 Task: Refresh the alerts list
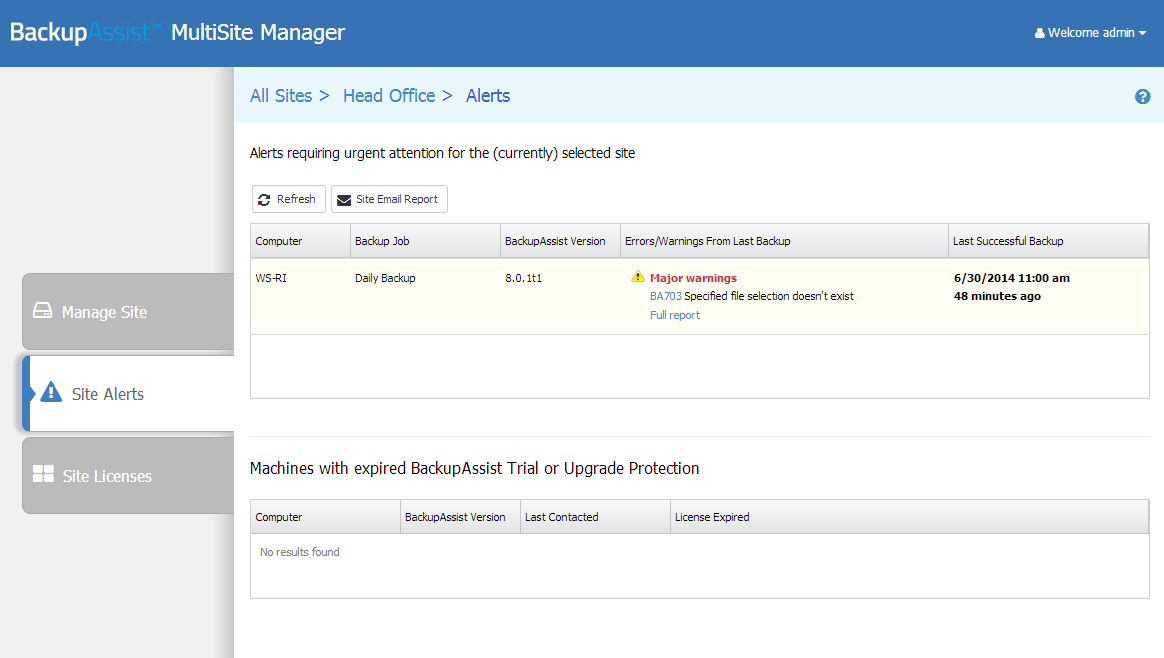coord(288,199)
